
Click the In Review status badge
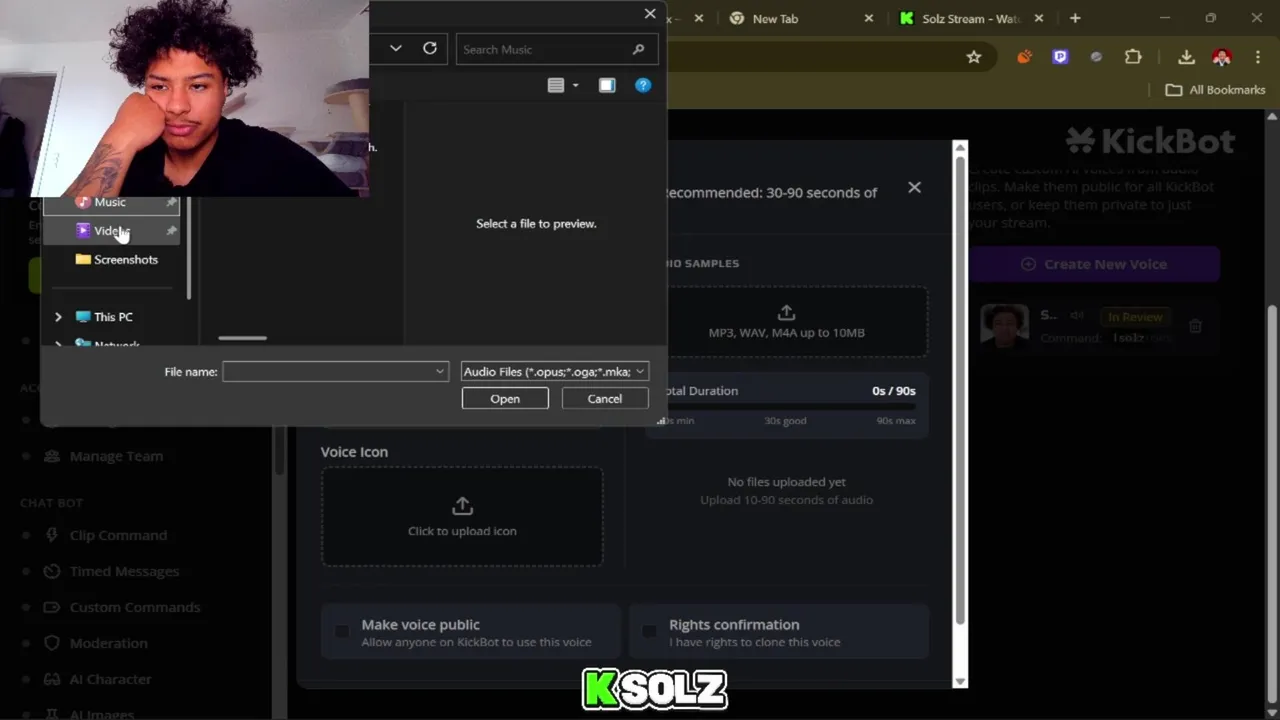[1135, 317]
